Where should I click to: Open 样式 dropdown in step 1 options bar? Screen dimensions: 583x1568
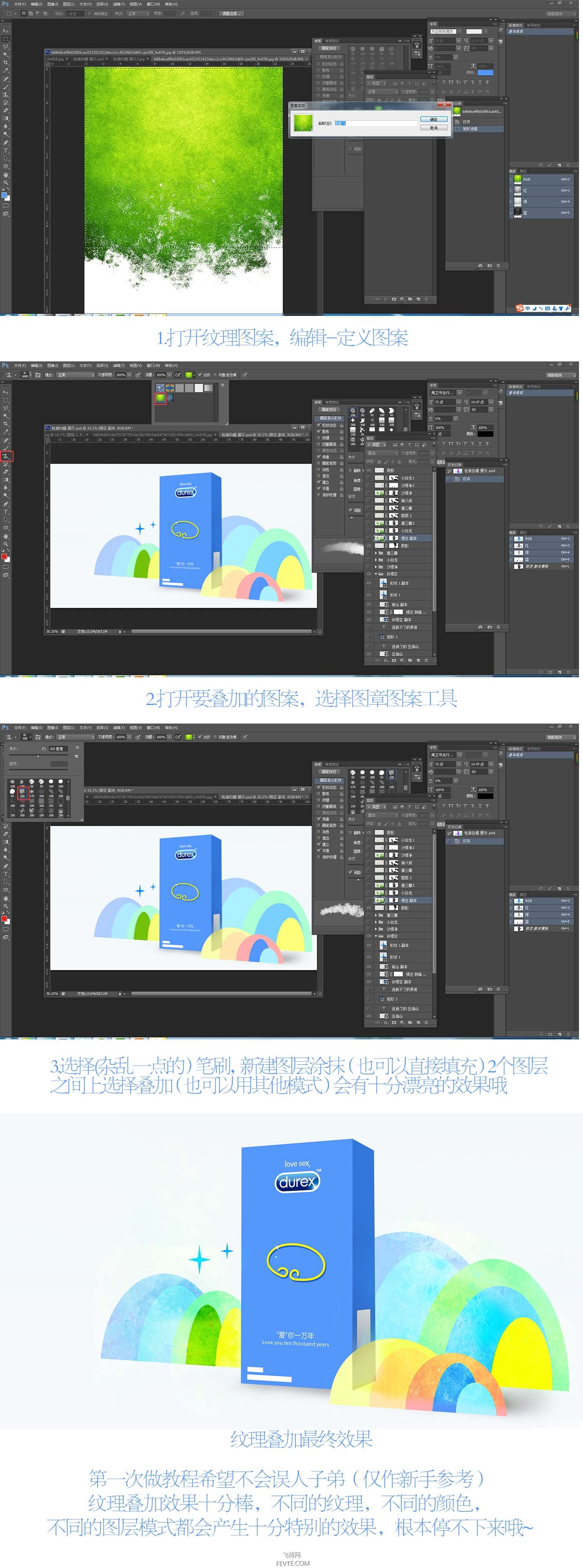click(x=138, y=13)
